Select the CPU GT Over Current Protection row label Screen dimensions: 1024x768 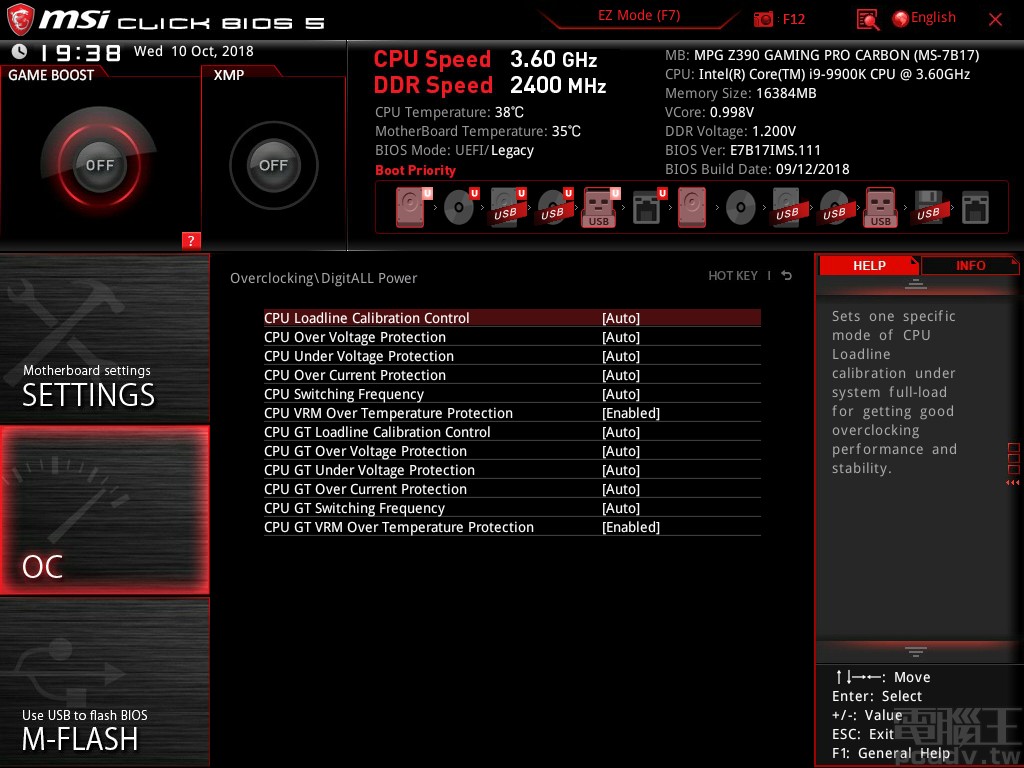tap(366, 488)
